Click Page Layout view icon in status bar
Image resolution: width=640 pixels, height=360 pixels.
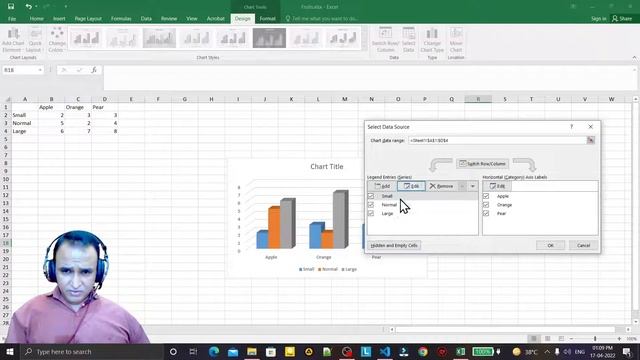coord(547,339)
